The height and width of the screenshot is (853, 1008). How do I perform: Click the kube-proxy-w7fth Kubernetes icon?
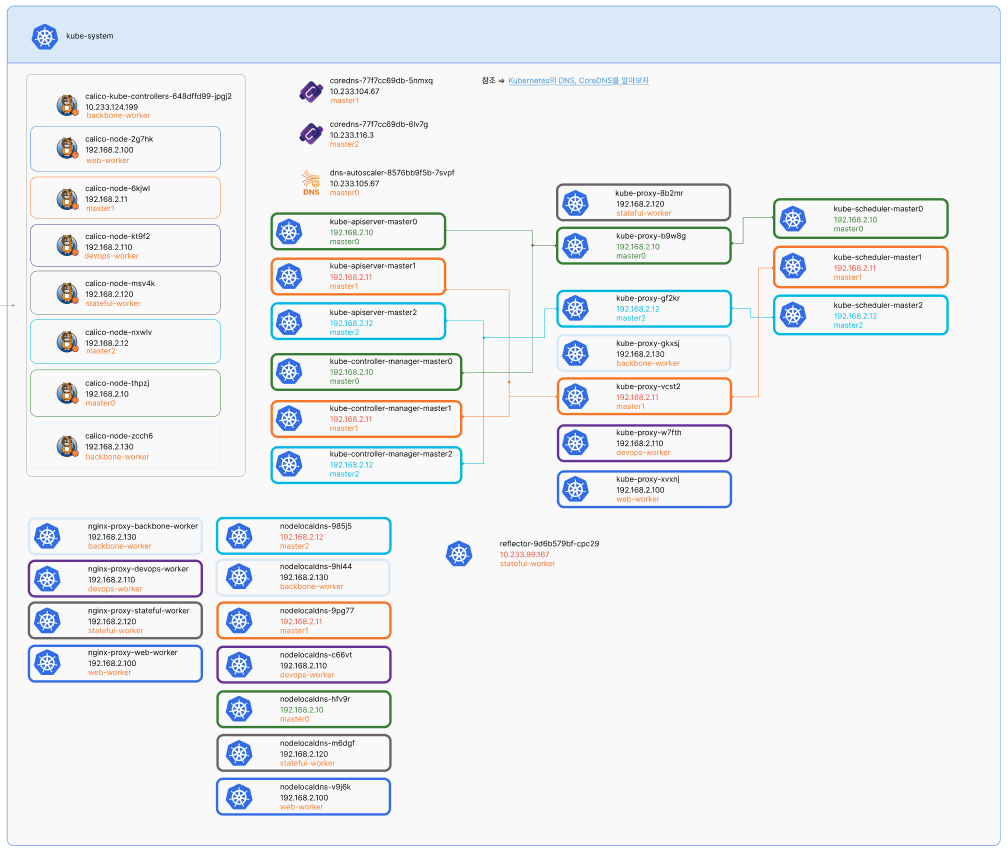point(575,443)
